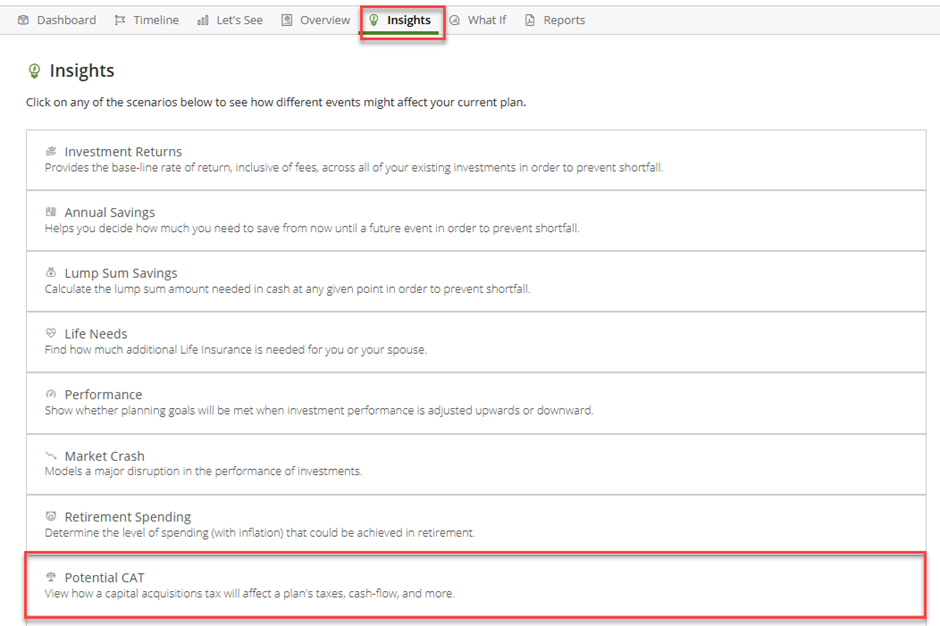The width and height of the screenshot is (940, 626).
Task: Open the Lump Sum Savings scenario
Action: (x=476, y=281)
